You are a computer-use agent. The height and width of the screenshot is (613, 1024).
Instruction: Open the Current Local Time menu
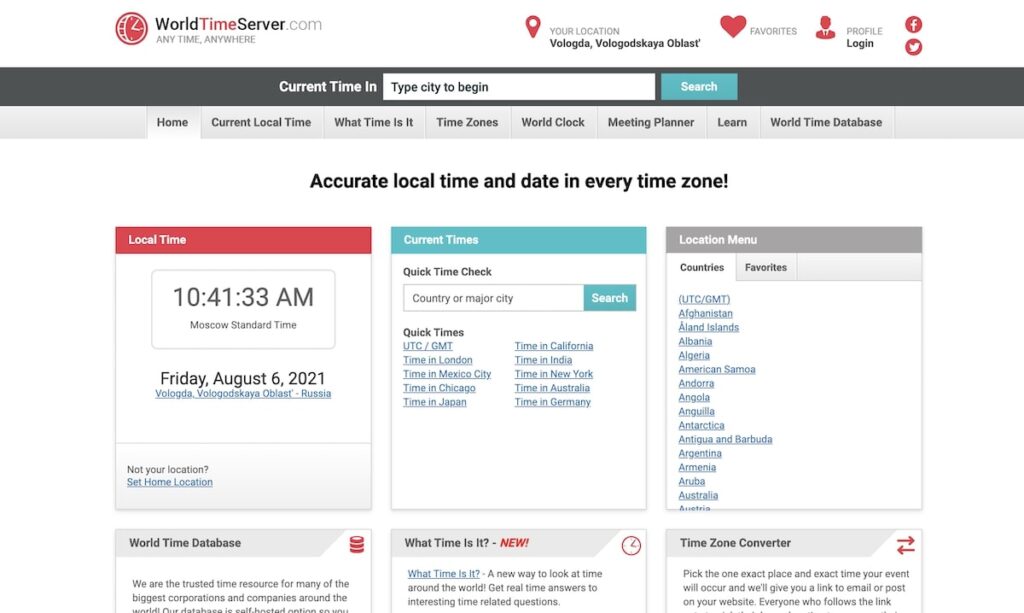click(261, 122)
